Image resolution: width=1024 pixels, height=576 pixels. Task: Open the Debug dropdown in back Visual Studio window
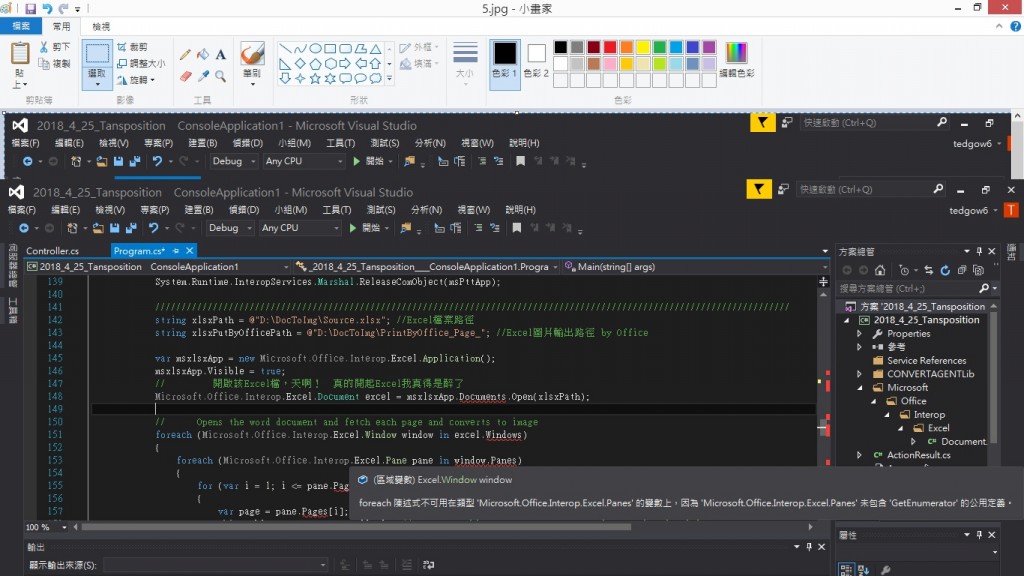(234, 161)
